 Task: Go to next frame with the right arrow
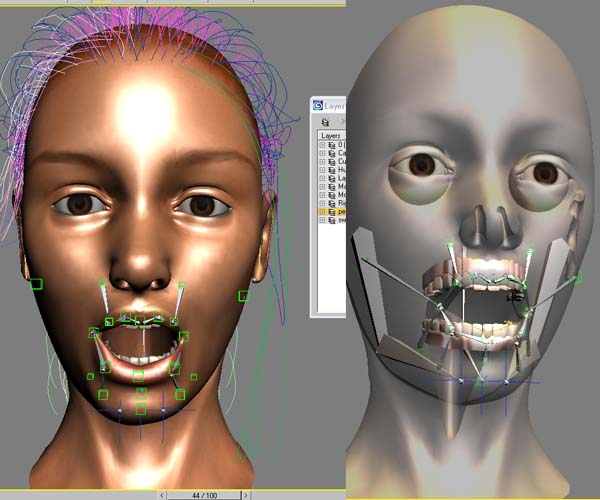(246, 495)
